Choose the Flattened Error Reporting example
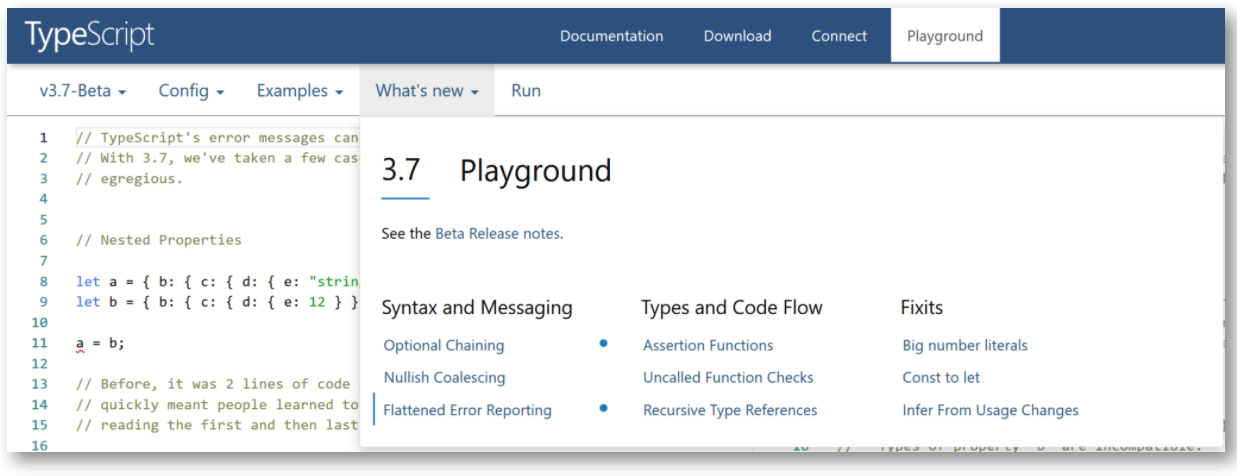Screen dimensions: 1237x476 point(467,410)
